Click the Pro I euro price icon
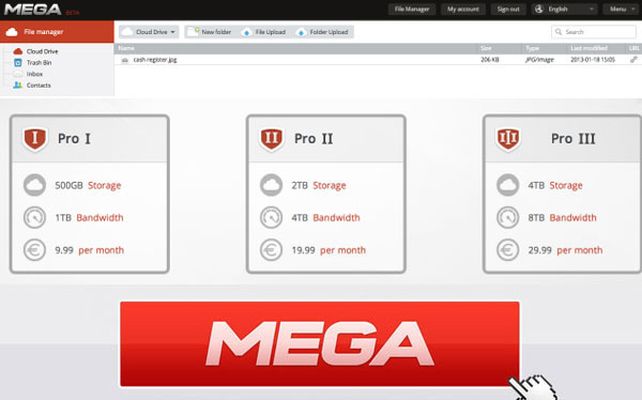The height and width of the screenshot is (400, 642). pyautogui.click(x=34, y=250)
